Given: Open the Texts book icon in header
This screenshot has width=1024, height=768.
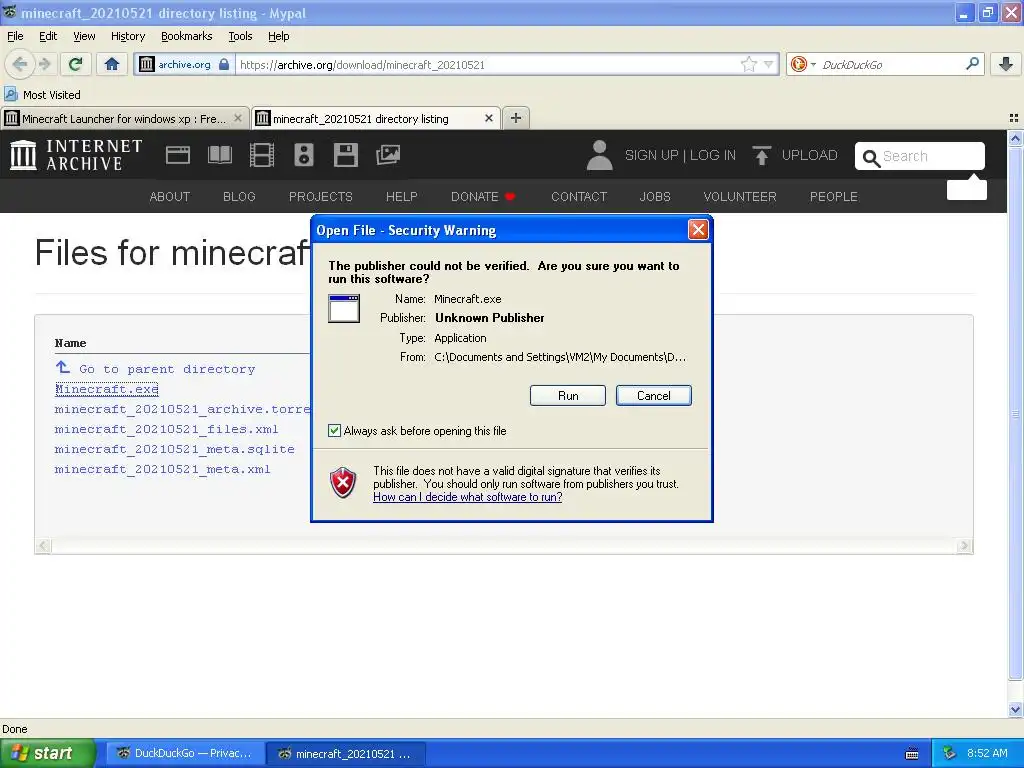Looking at the screenshot, I should tap(219, 155).
